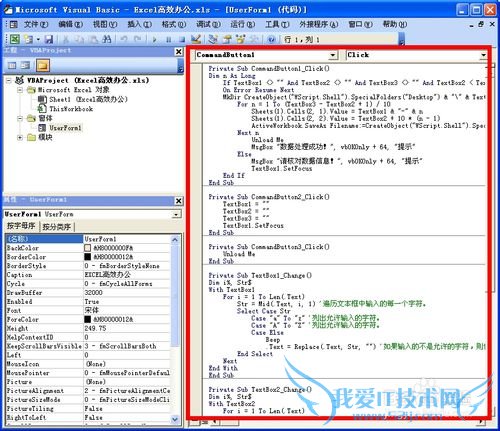The image size is (500, 431).
Task: Click the Enabled property True value
Action: point(127,302)
